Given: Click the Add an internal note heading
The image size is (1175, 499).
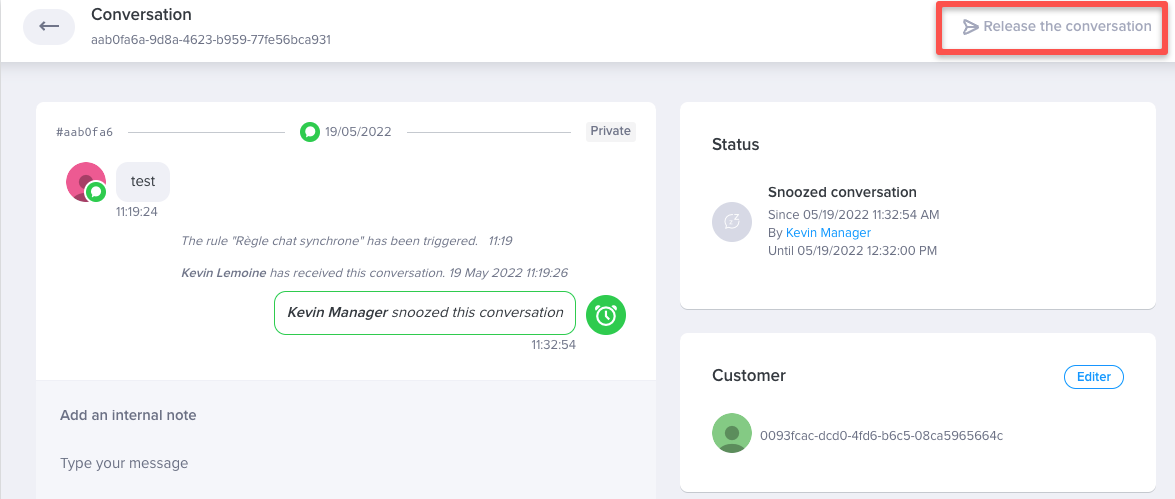Looking at the screenshot, I should pos(128,415).
